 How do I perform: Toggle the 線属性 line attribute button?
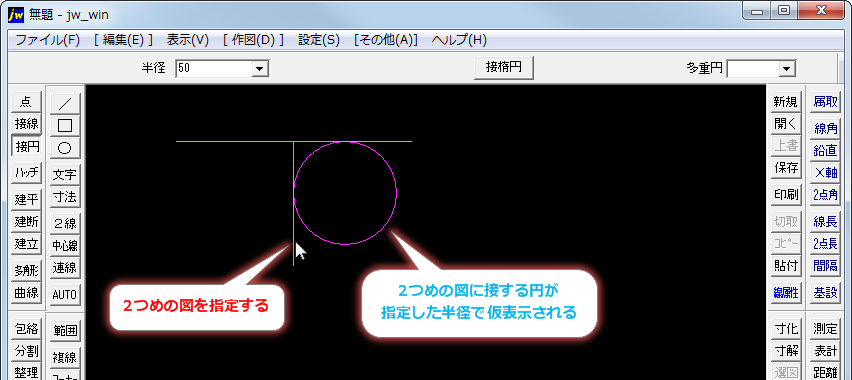click(x=786, y=292)
